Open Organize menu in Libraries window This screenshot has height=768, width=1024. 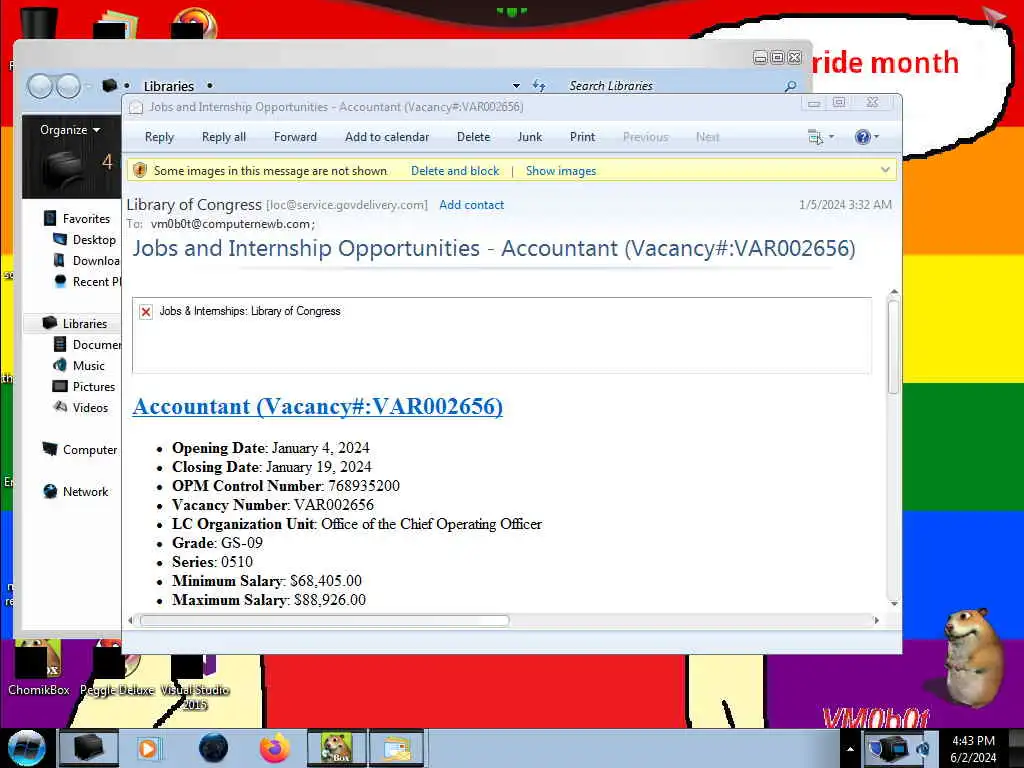click(x=70, y=130)
